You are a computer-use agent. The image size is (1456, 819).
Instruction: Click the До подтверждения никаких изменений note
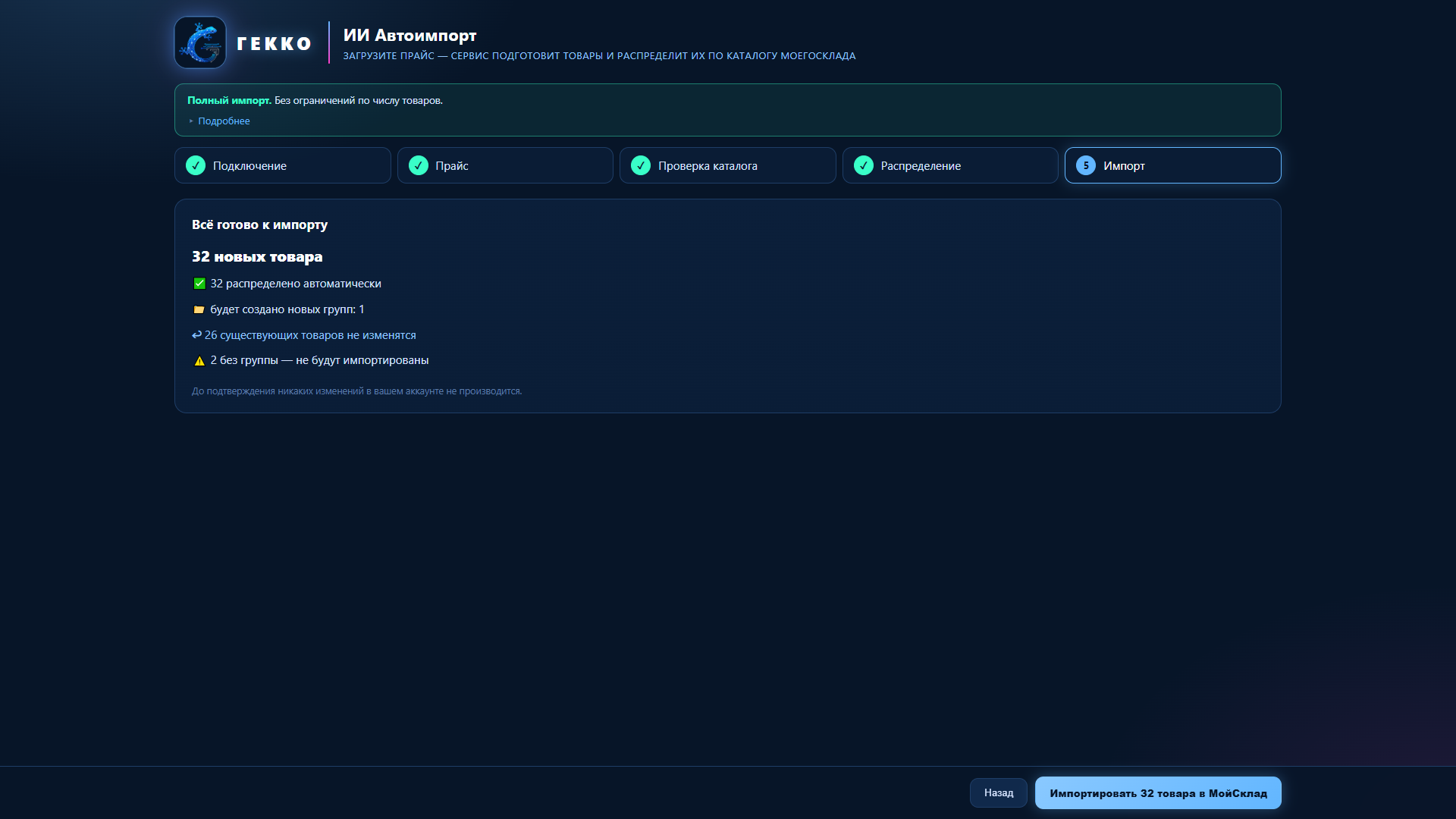[356, 391]
